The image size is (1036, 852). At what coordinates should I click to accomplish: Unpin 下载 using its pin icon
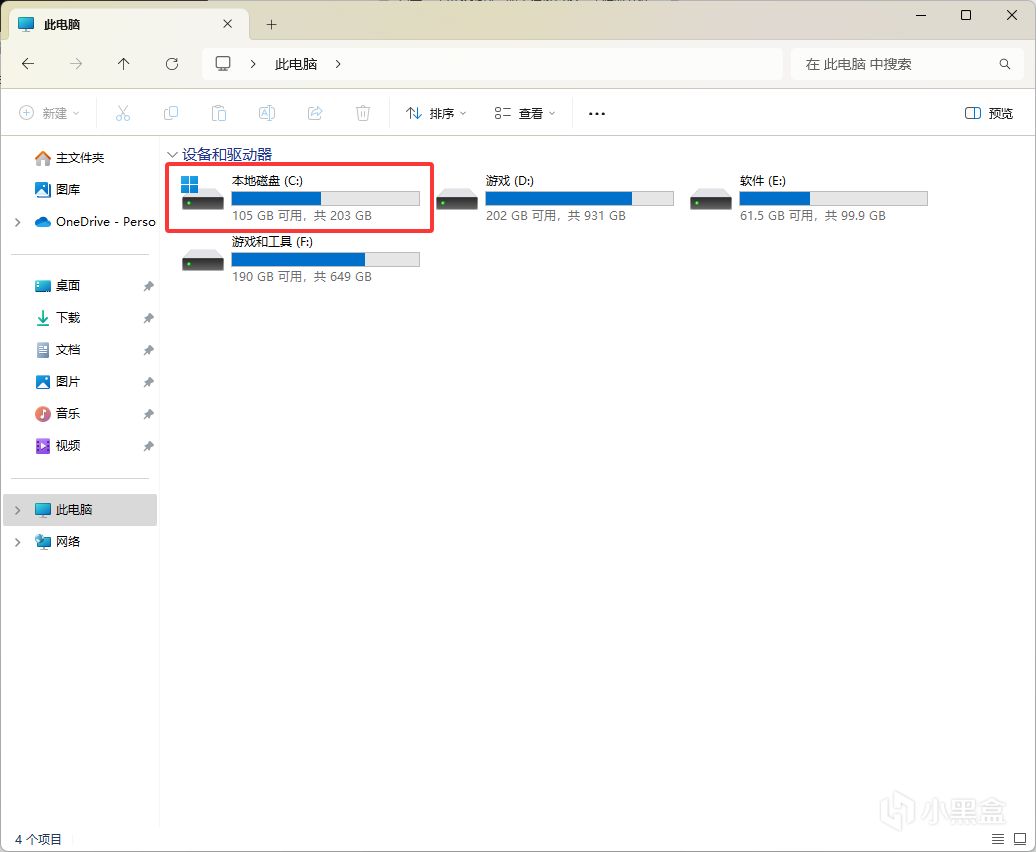pyautogui.click(x=149, y=318)
